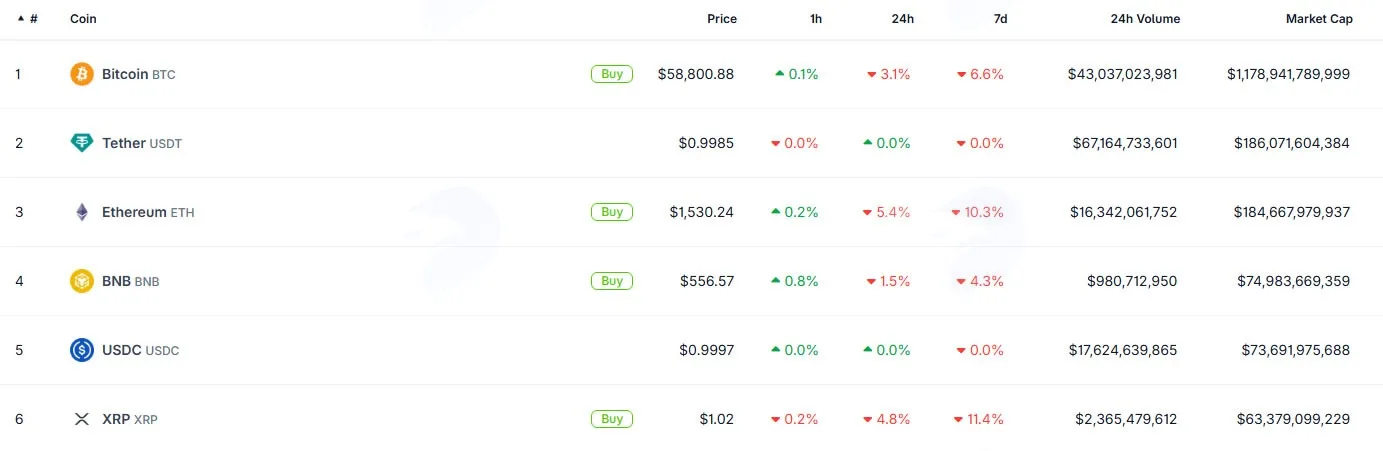Click the USDC blue logo icon
The height and width of the screenshot is (451, 1383).
pyautogui.click(x=82, y=350)
